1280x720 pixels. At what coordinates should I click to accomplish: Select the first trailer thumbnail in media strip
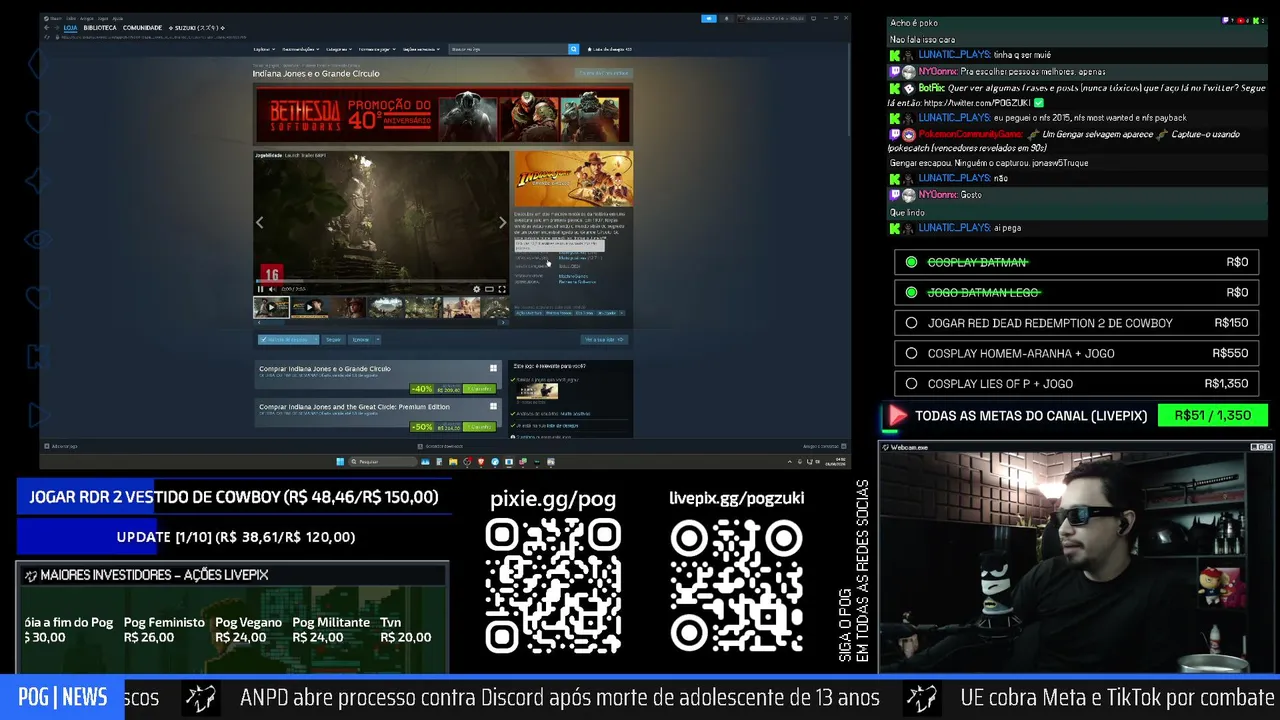[x=271, y=307]
